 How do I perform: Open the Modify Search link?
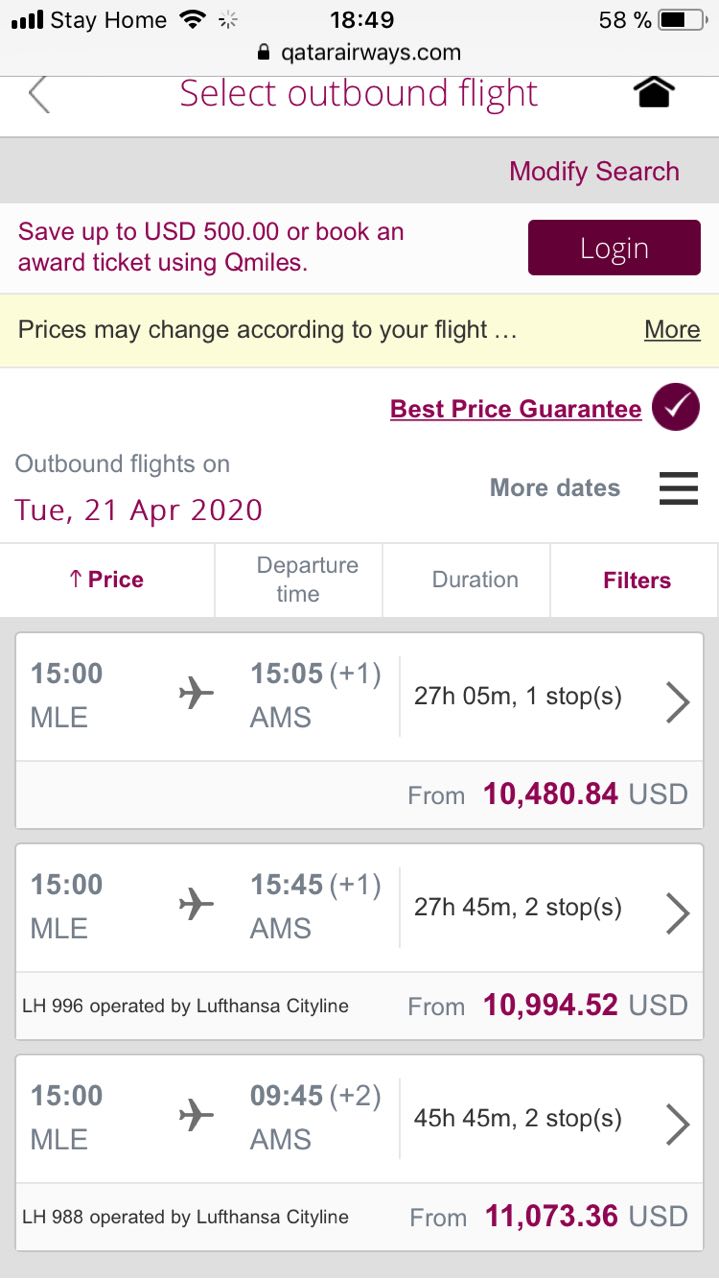594,171
